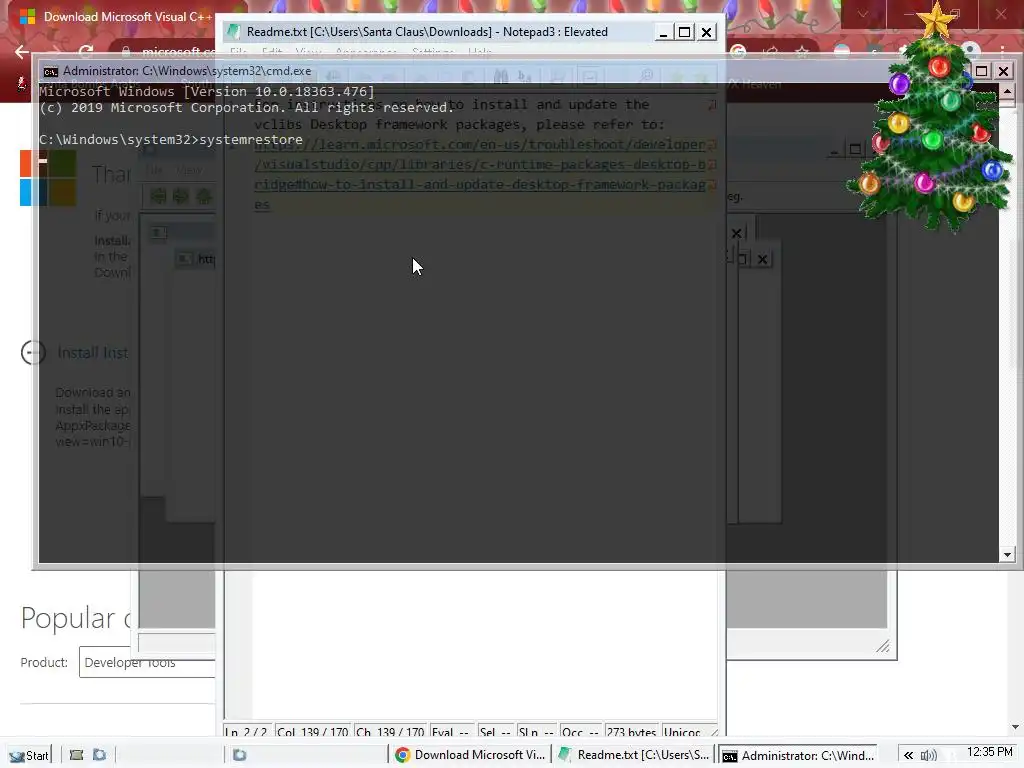This screenshot has height=768, width=1024.
Task: Click the Col 139 / 170 status field
Action: (313, 732)
